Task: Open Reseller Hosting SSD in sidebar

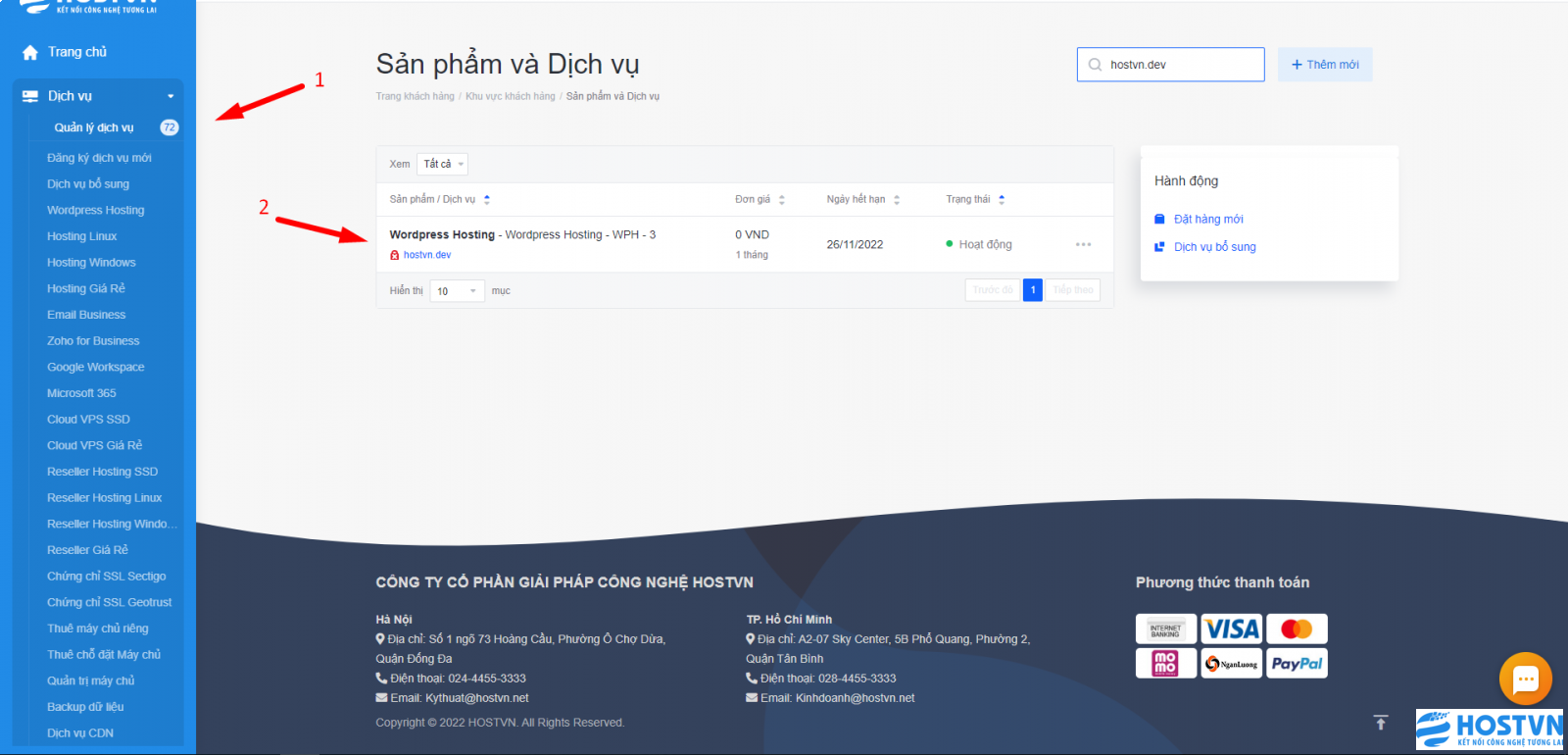Action: click(103, 472)
